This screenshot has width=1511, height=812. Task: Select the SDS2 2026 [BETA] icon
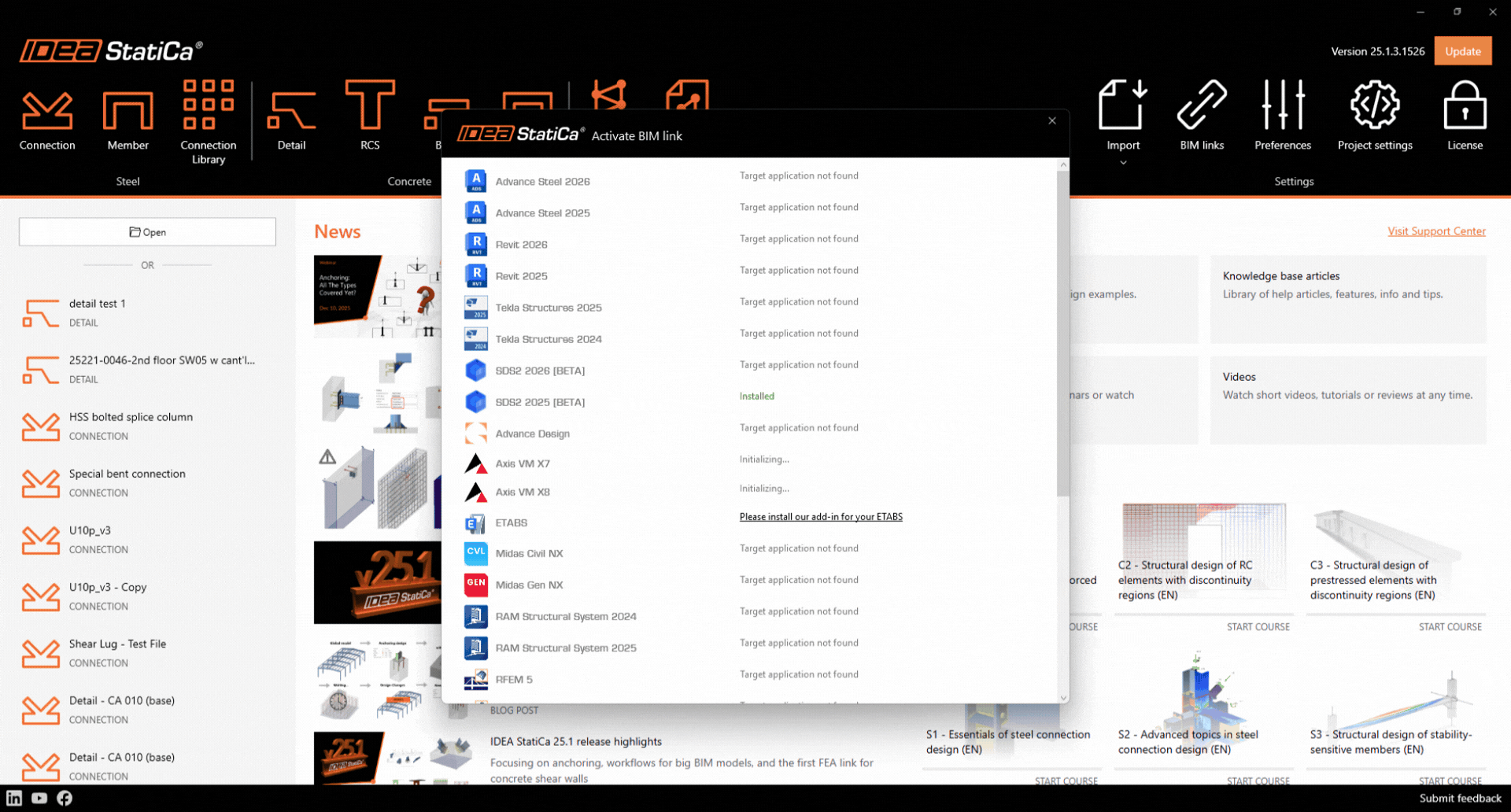click(x=475, y=370)
